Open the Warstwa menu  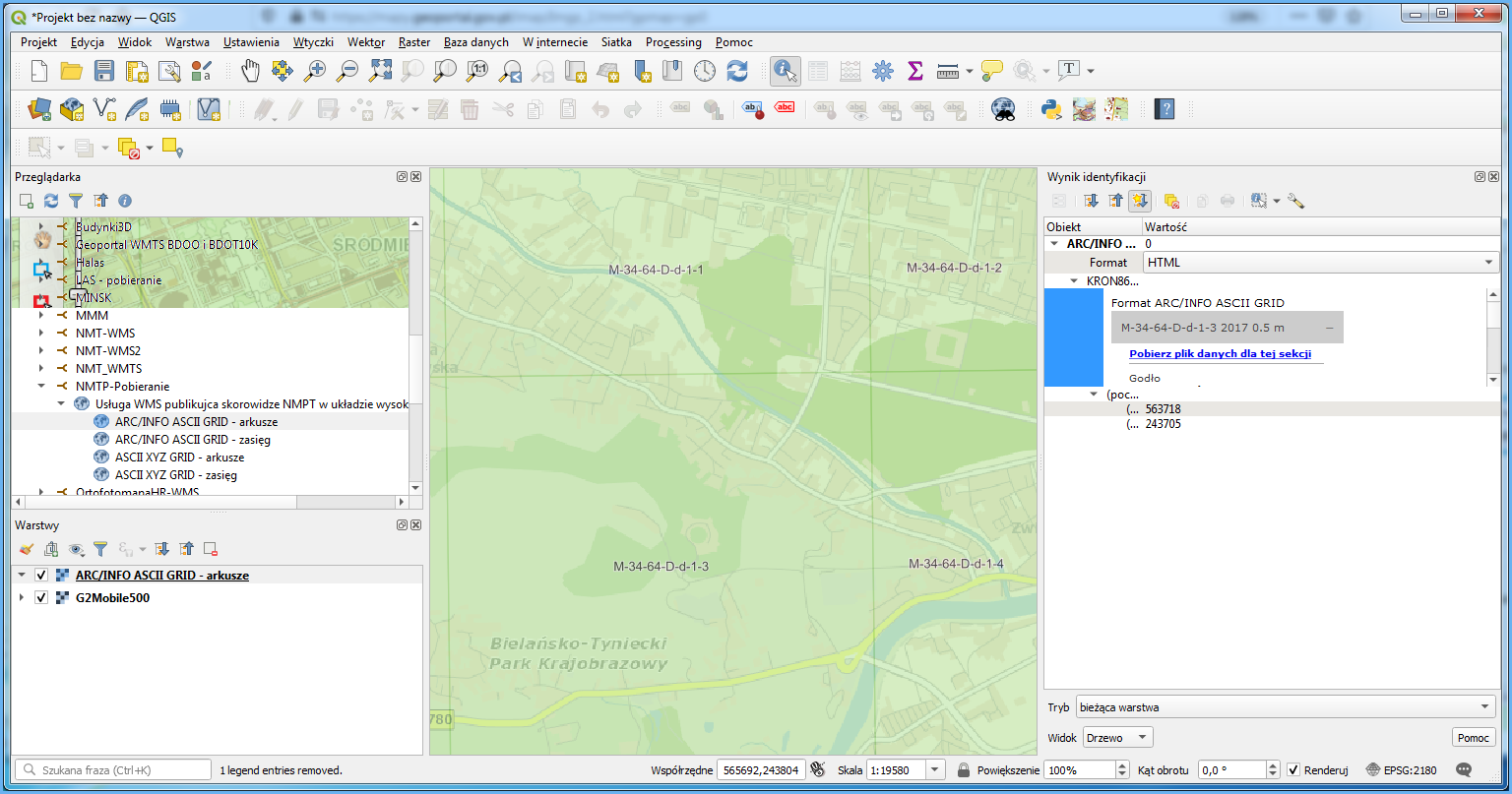tap(187, 42)
